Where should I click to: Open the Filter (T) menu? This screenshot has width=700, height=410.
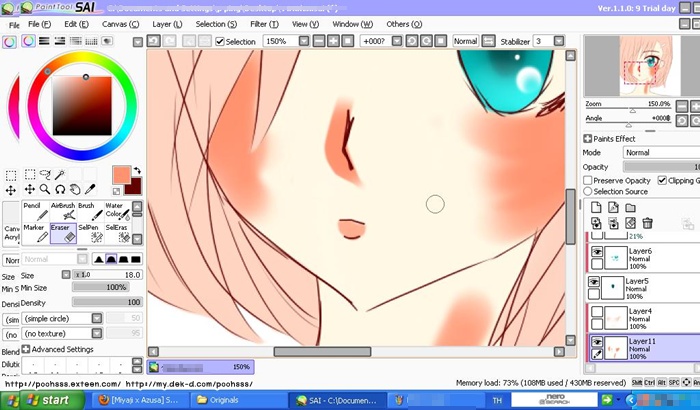click(x=264, y=24)
